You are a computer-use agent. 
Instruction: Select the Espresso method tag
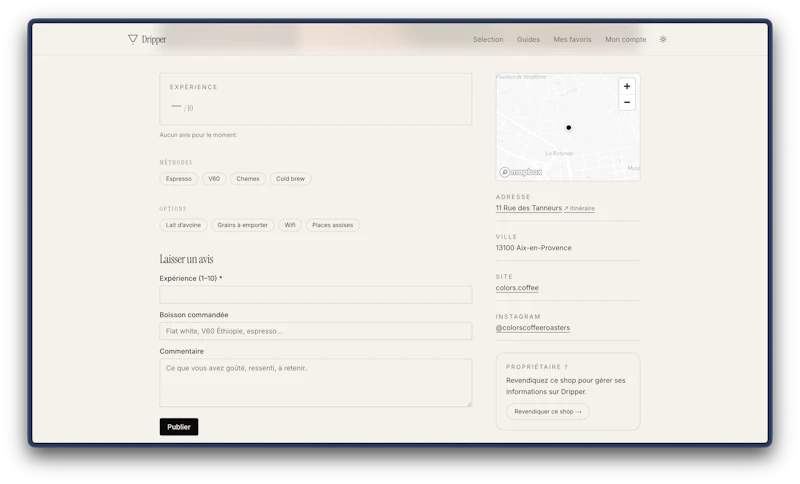pos(179,179)
